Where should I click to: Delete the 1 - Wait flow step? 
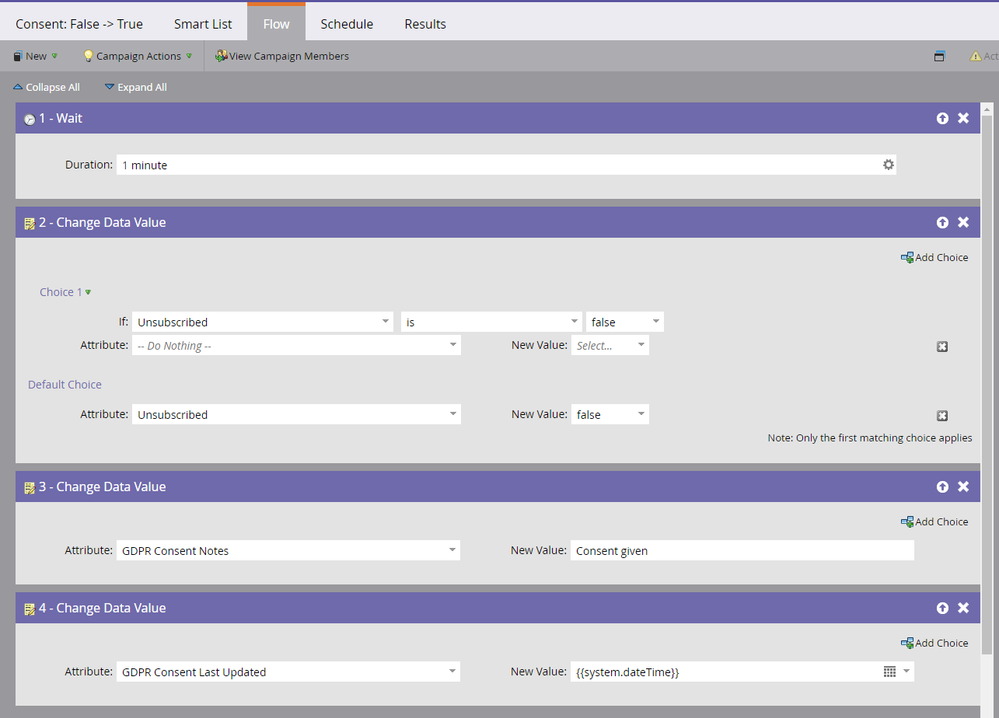(963, 118)
